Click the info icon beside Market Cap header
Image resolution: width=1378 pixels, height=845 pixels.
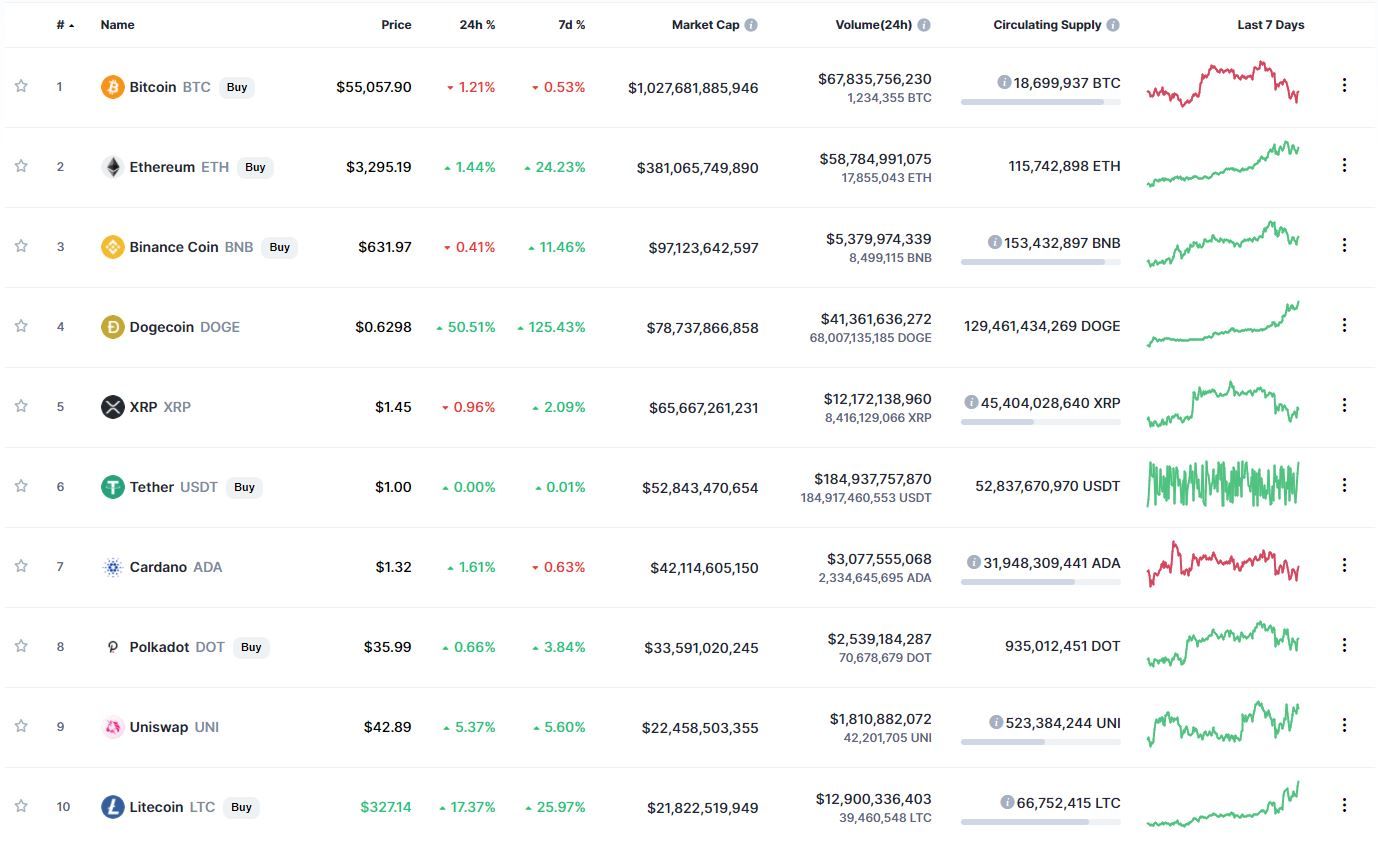tap(751, 25)
